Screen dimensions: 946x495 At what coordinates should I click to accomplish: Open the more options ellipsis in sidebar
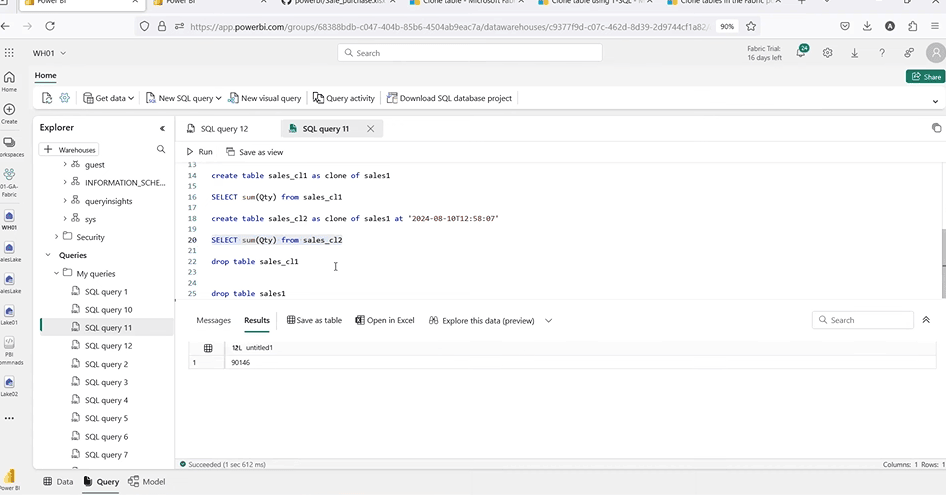(9, 418)
